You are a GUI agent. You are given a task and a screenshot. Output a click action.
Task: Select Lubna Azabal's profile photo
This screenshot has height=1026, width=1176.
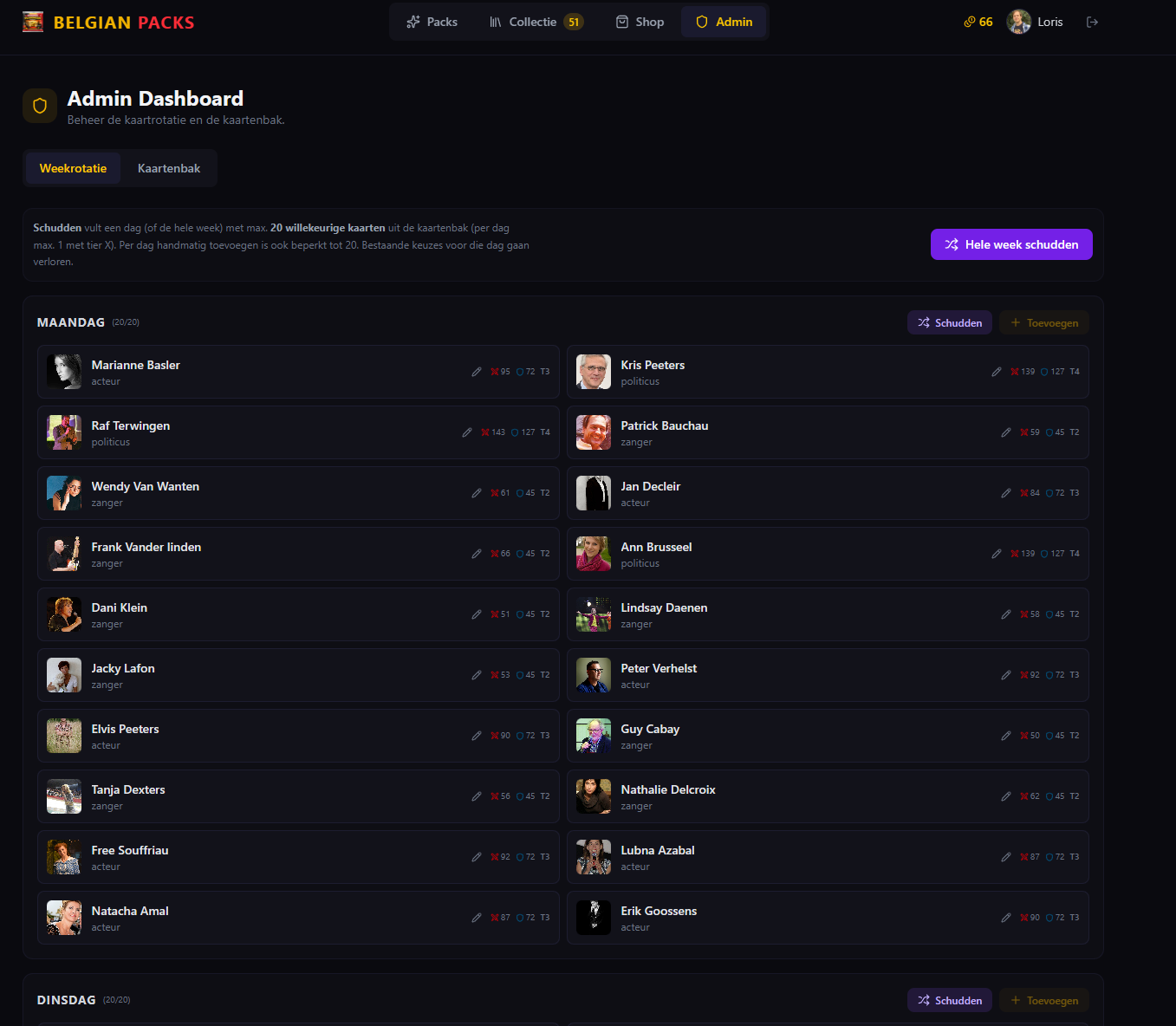pos(594,856)
